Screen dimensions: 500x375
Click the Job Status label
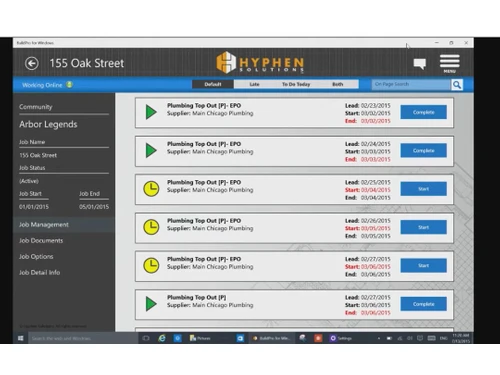32,168
